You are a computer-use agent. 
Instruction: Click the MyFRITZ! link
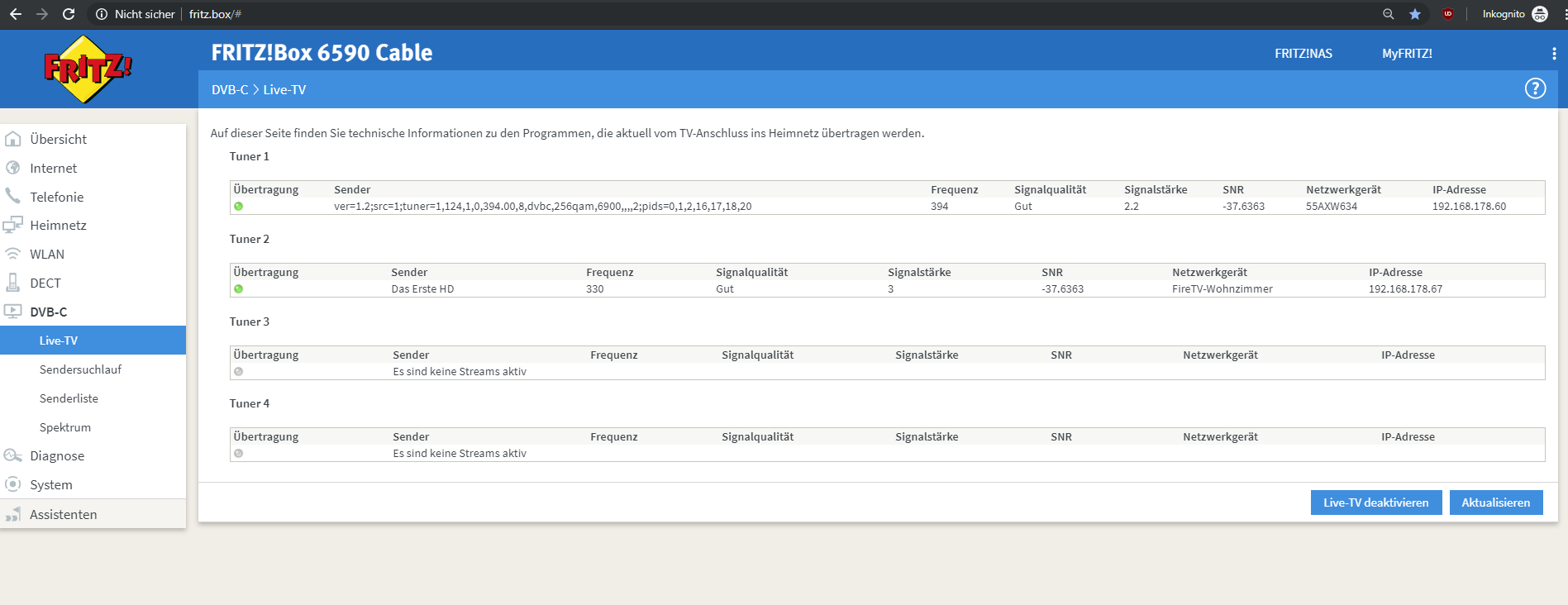click(x=1407, y=54)
